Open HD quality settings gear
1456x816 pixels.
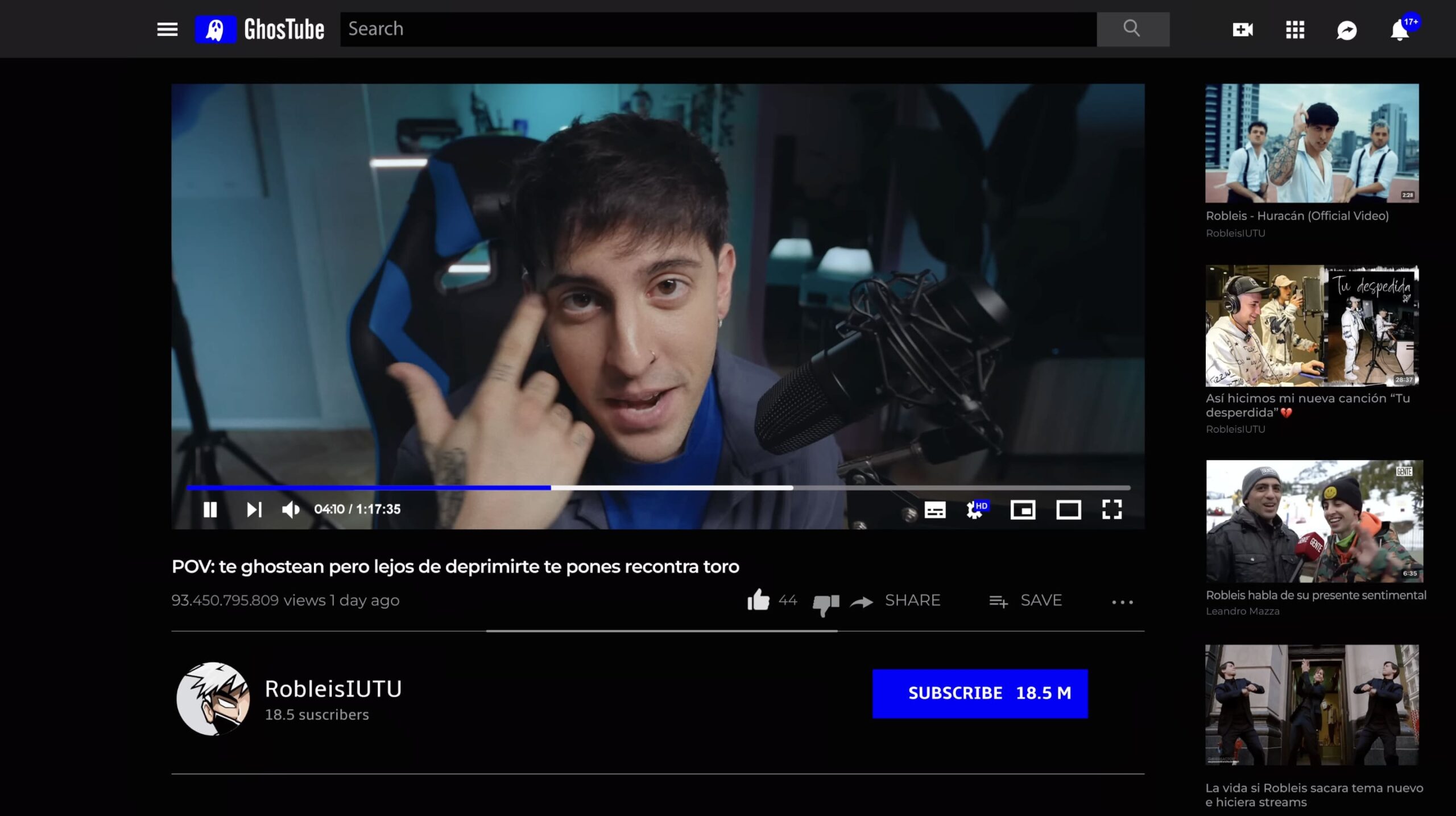coord(975,510)
